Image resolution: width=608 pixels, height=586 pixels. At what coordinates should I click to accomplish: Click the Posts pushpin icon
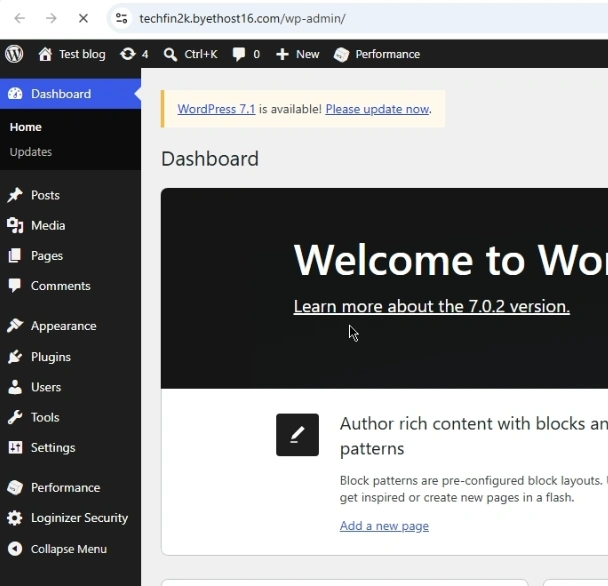click(x=15, y=195)
